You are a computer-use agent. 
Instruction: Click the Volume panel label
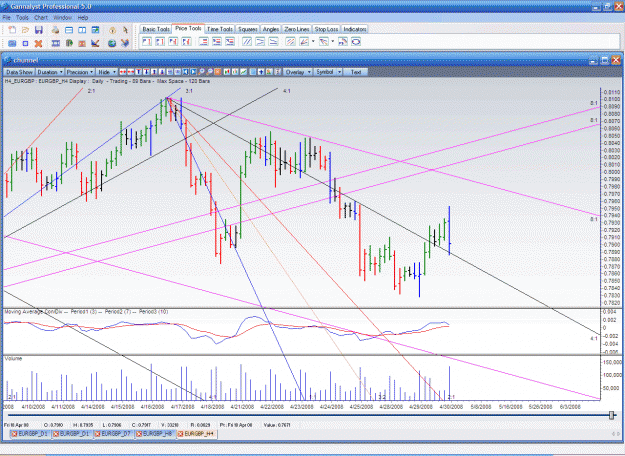pyautogui.click(x=13, y=359)
